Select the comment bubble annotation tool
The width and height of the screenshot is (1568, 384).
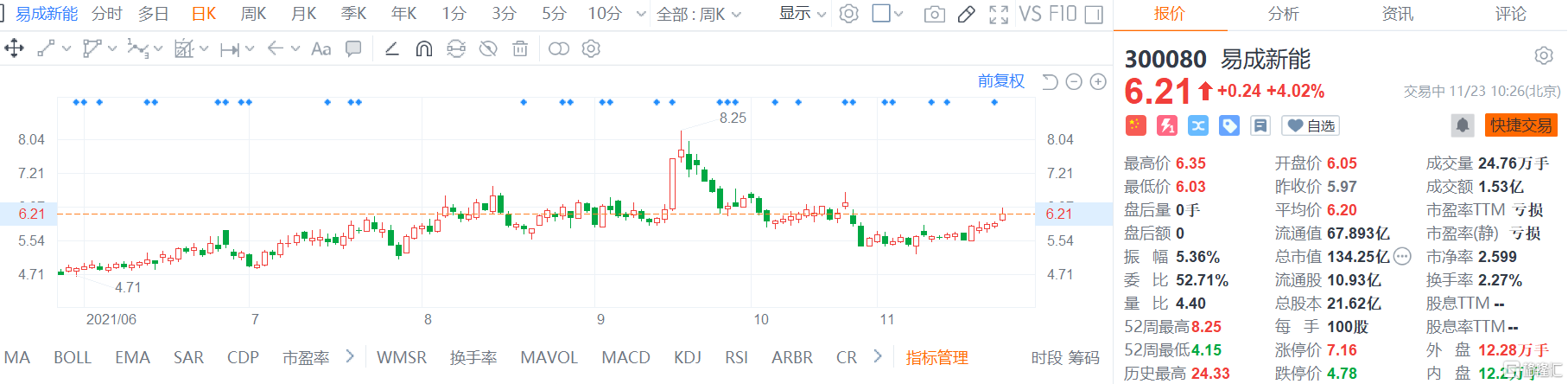click(353, 48)
